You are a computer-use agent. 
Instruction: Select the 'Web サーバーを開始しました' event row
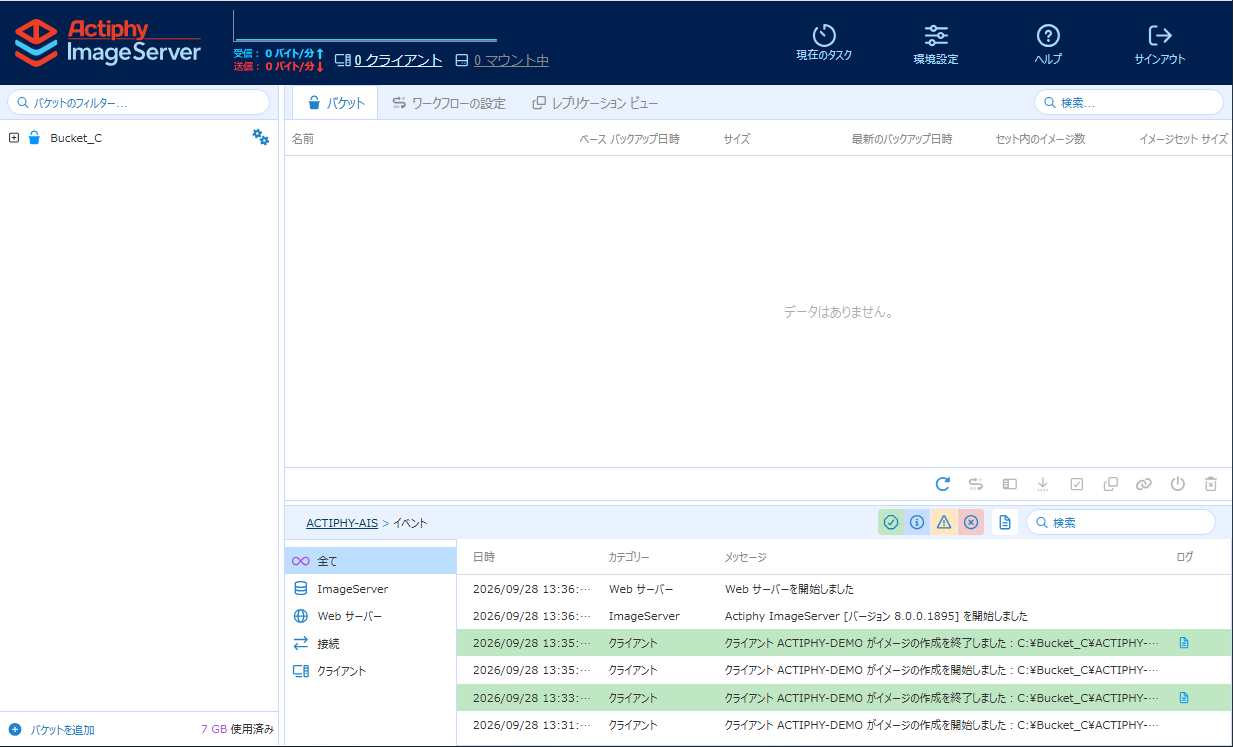pyautogui.click(x=844, y=589)
